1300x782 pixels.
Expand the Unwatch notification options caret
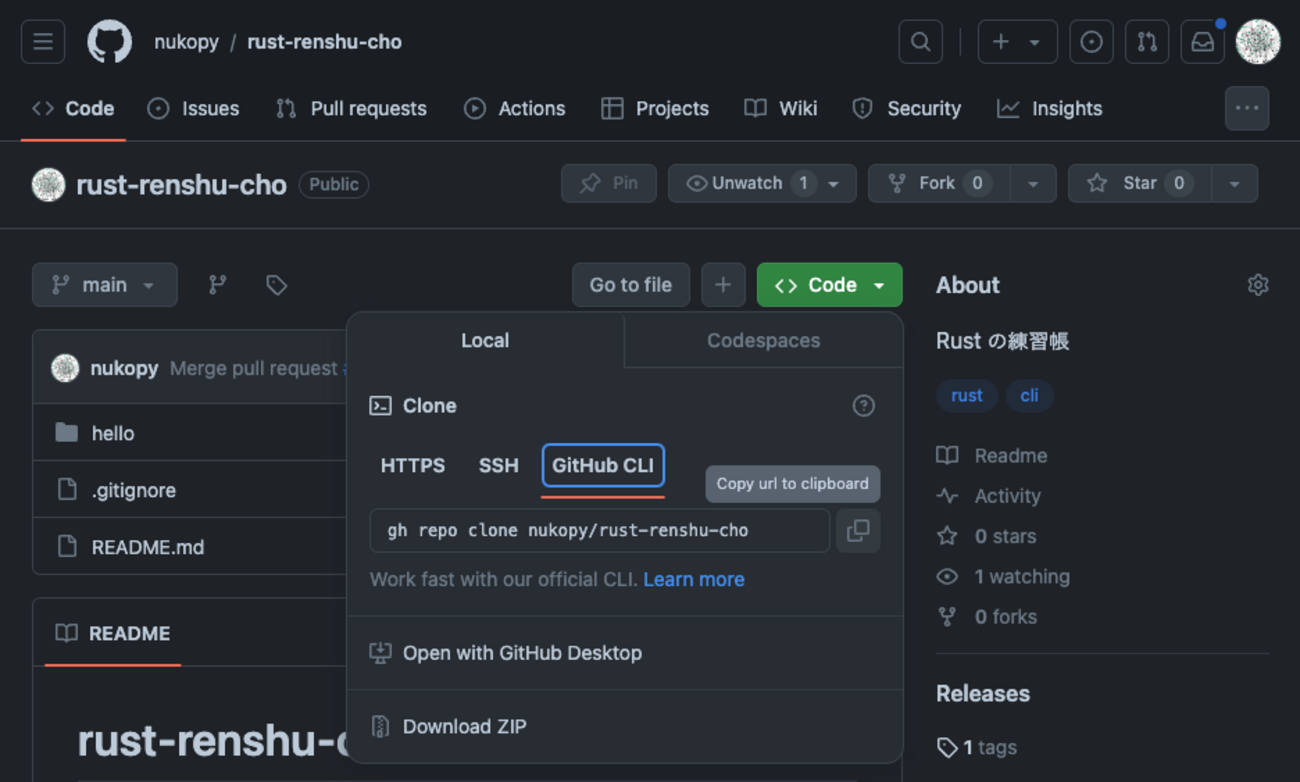click(x=834, y=183)
